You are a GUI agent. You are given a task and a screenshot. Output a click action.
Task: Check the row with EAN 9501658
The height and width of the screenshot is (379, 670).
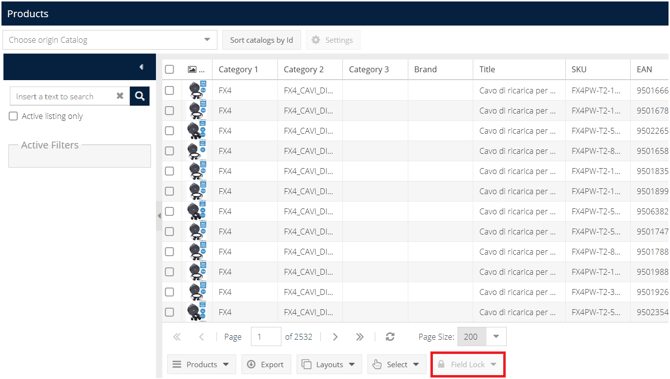click(x=170, y=151)
